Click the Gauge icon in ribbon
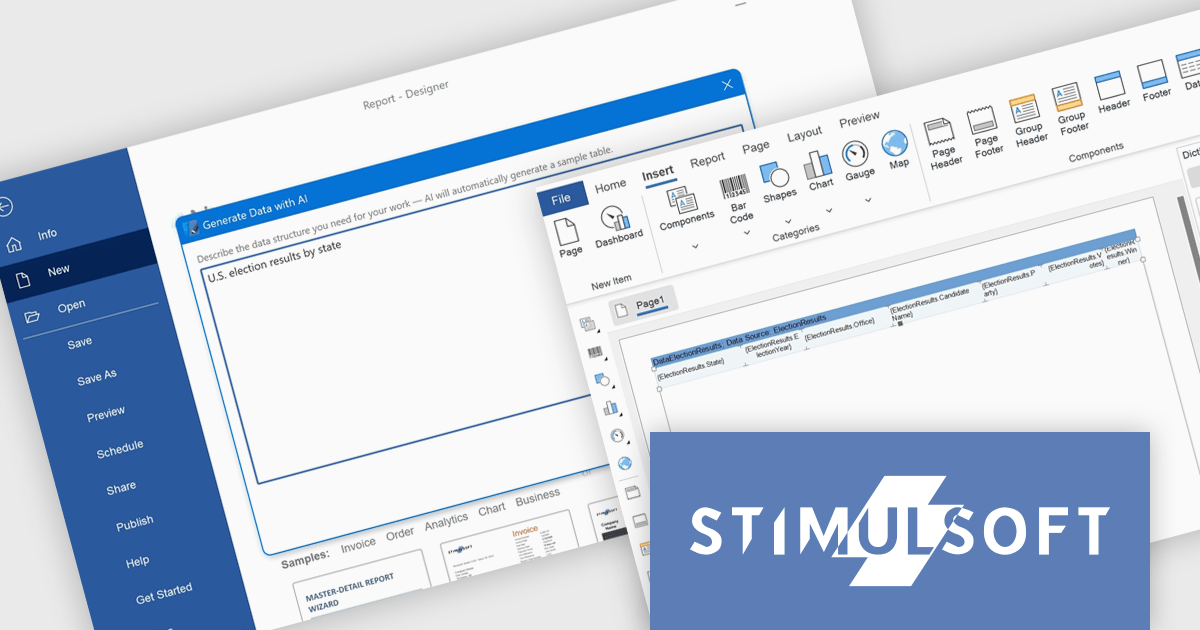This screenshot has height=630, width=1200. point(856,154)
